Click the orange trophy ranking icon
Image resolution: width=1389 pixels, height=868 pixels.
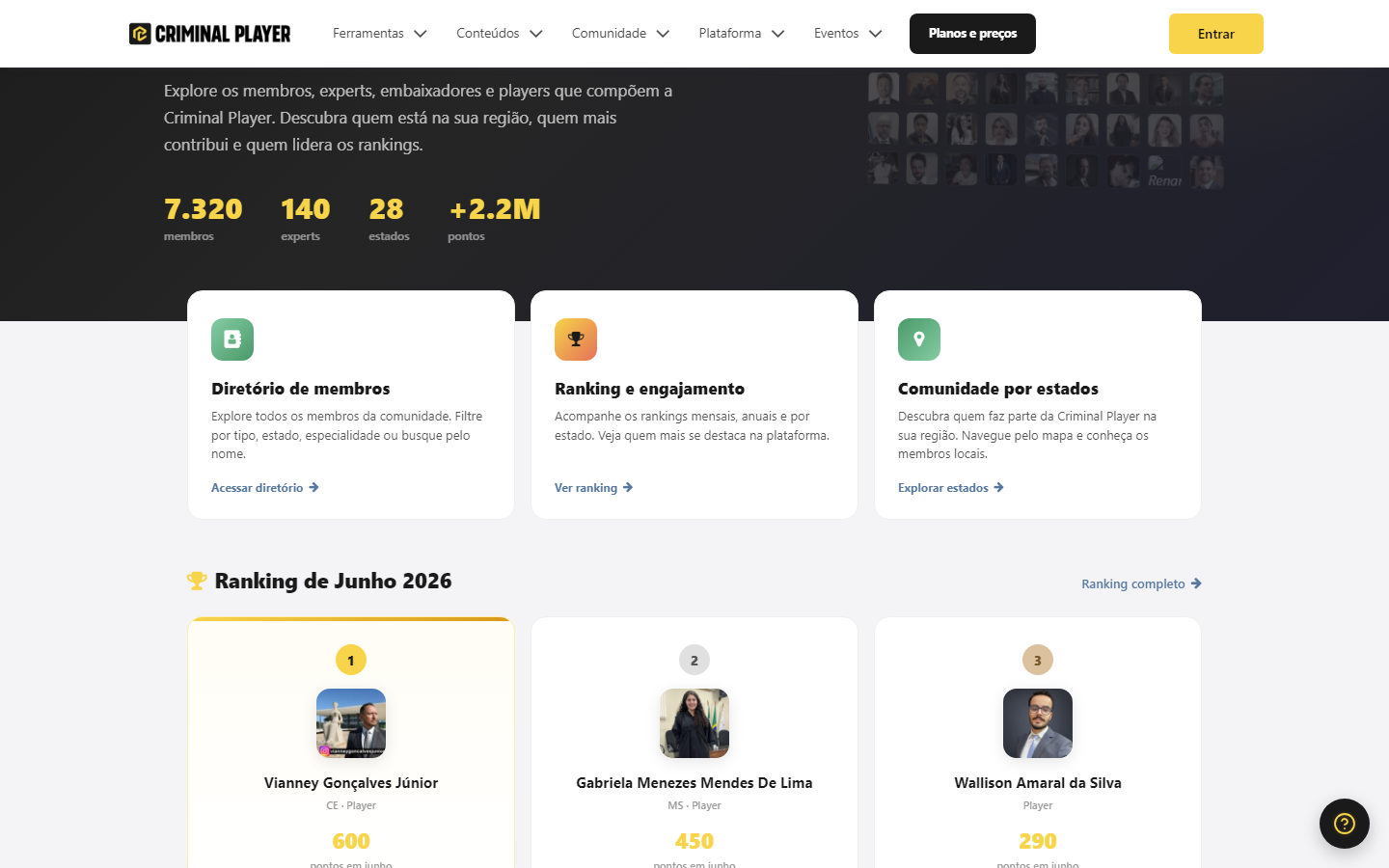pyautogui.click(x=576, y=339)
